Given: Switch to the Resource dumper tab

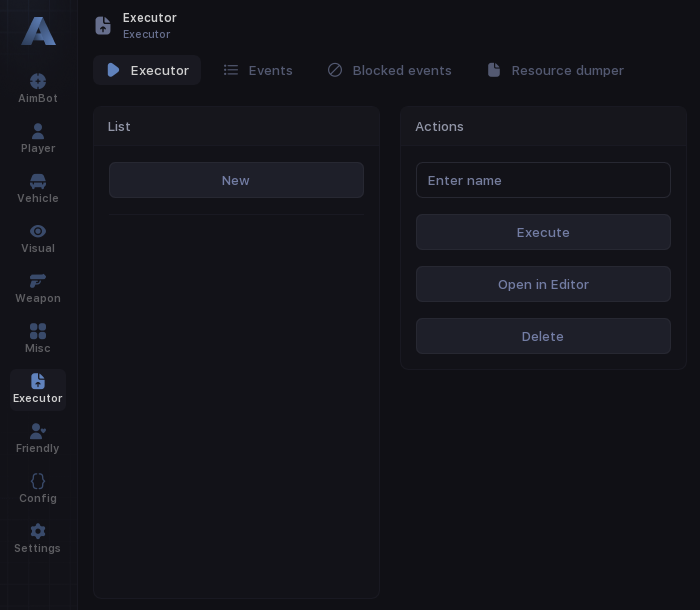Looking at the screenshot, I should [555, 70].
